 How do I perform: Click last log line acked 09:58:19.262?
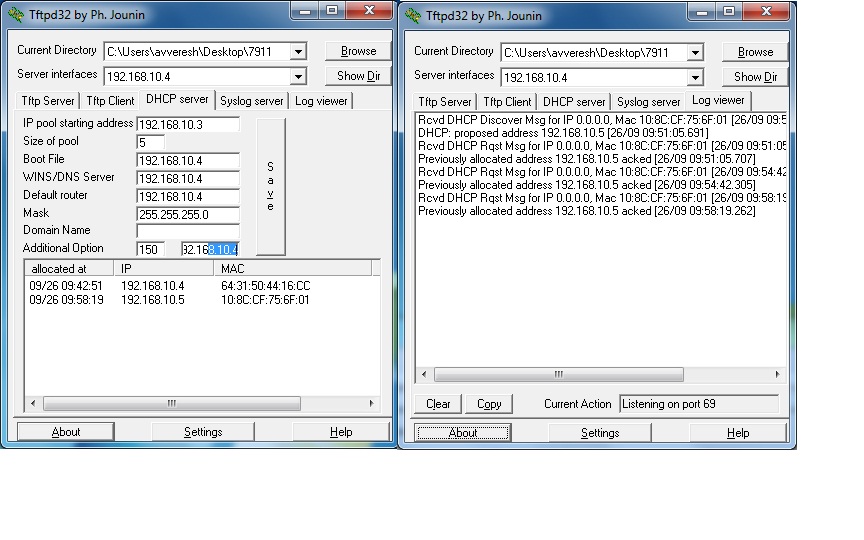[x=587, y=211]
